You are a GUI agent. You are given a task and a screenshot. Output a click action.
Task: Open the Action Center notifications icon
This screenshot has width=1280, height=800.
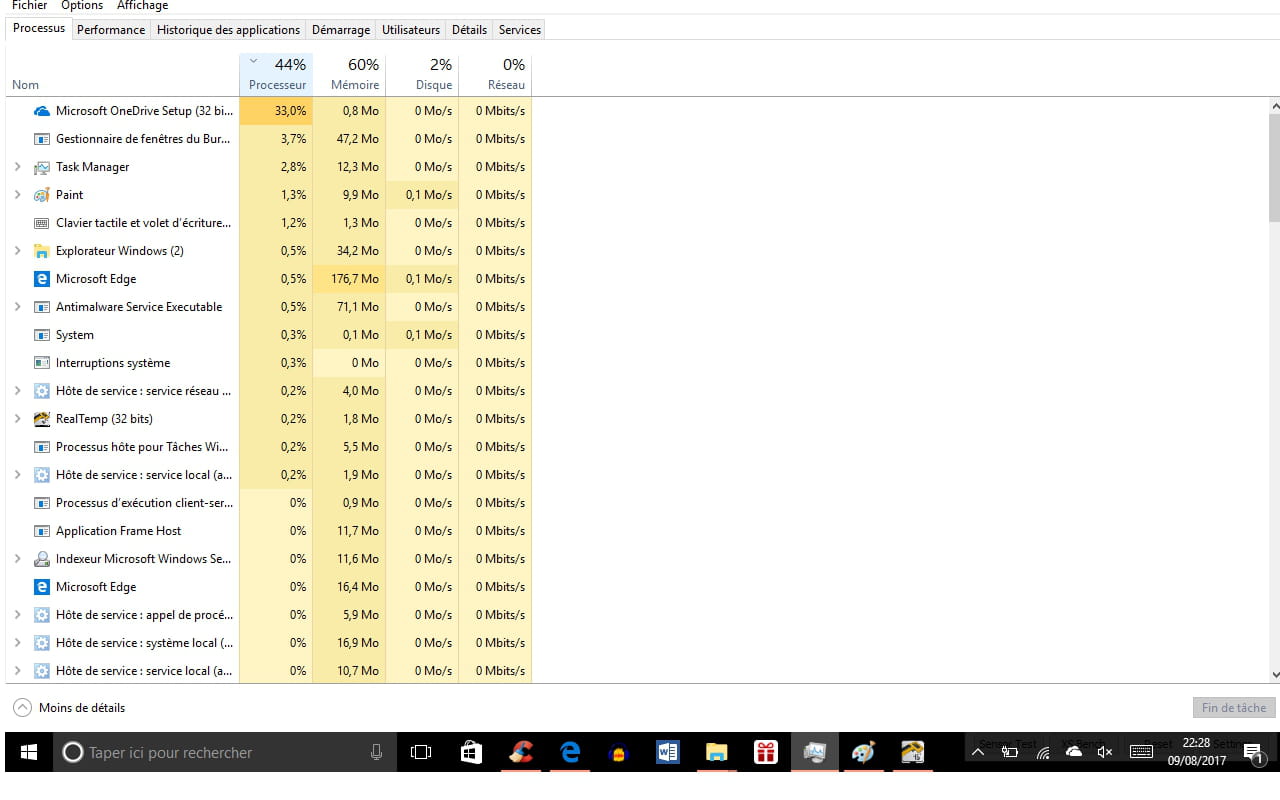pyautogui.click(x=1253, y=753)
